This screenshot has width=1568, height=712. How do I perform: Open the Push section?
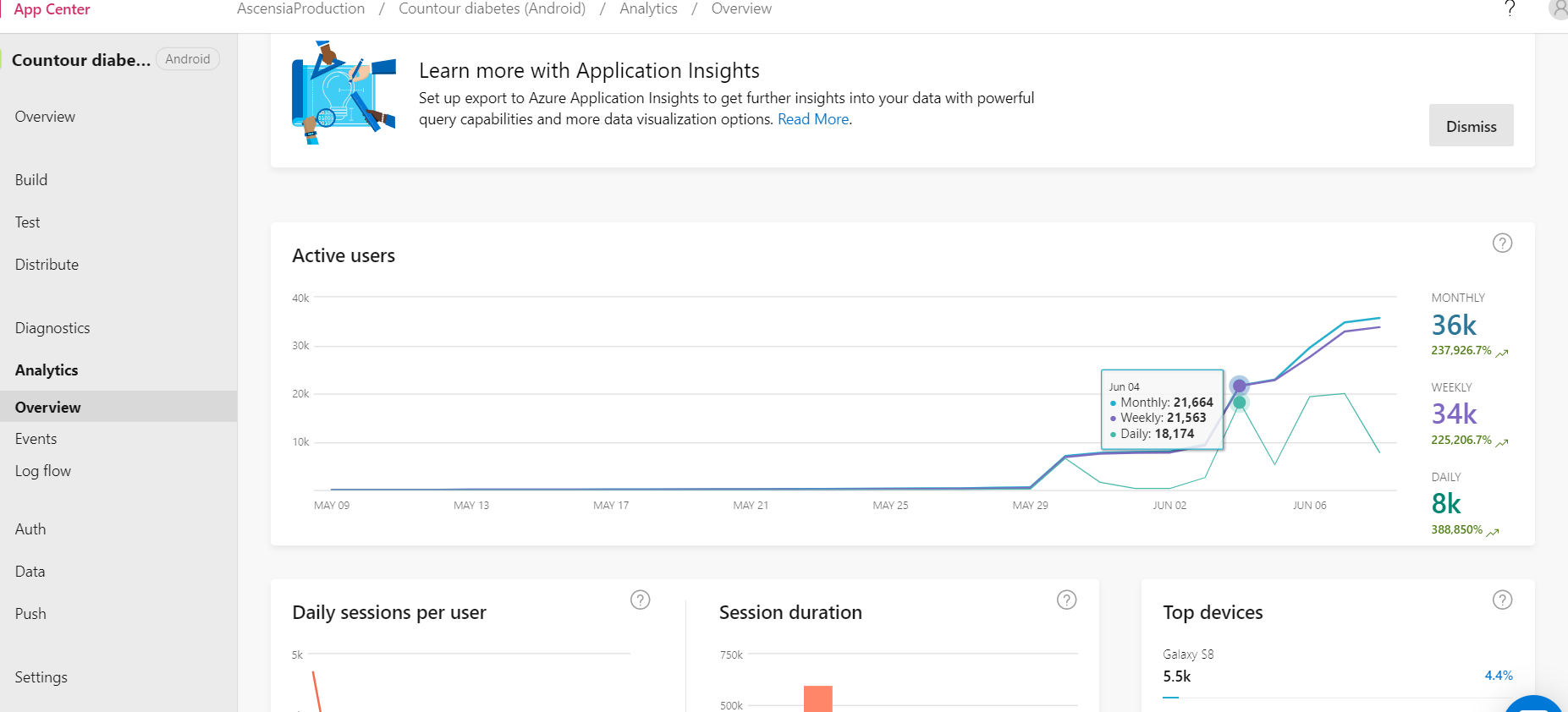point(30,614)
